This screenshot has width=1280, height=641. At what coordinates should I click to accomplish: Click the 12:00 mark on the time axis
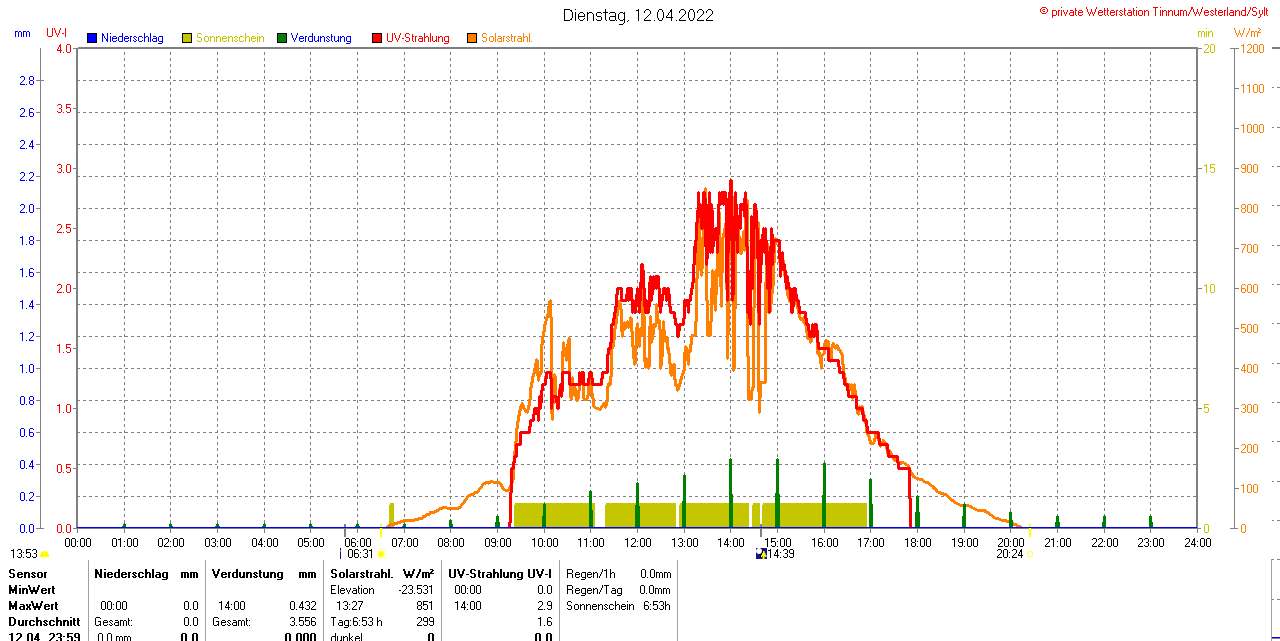[x=638, y=542]
